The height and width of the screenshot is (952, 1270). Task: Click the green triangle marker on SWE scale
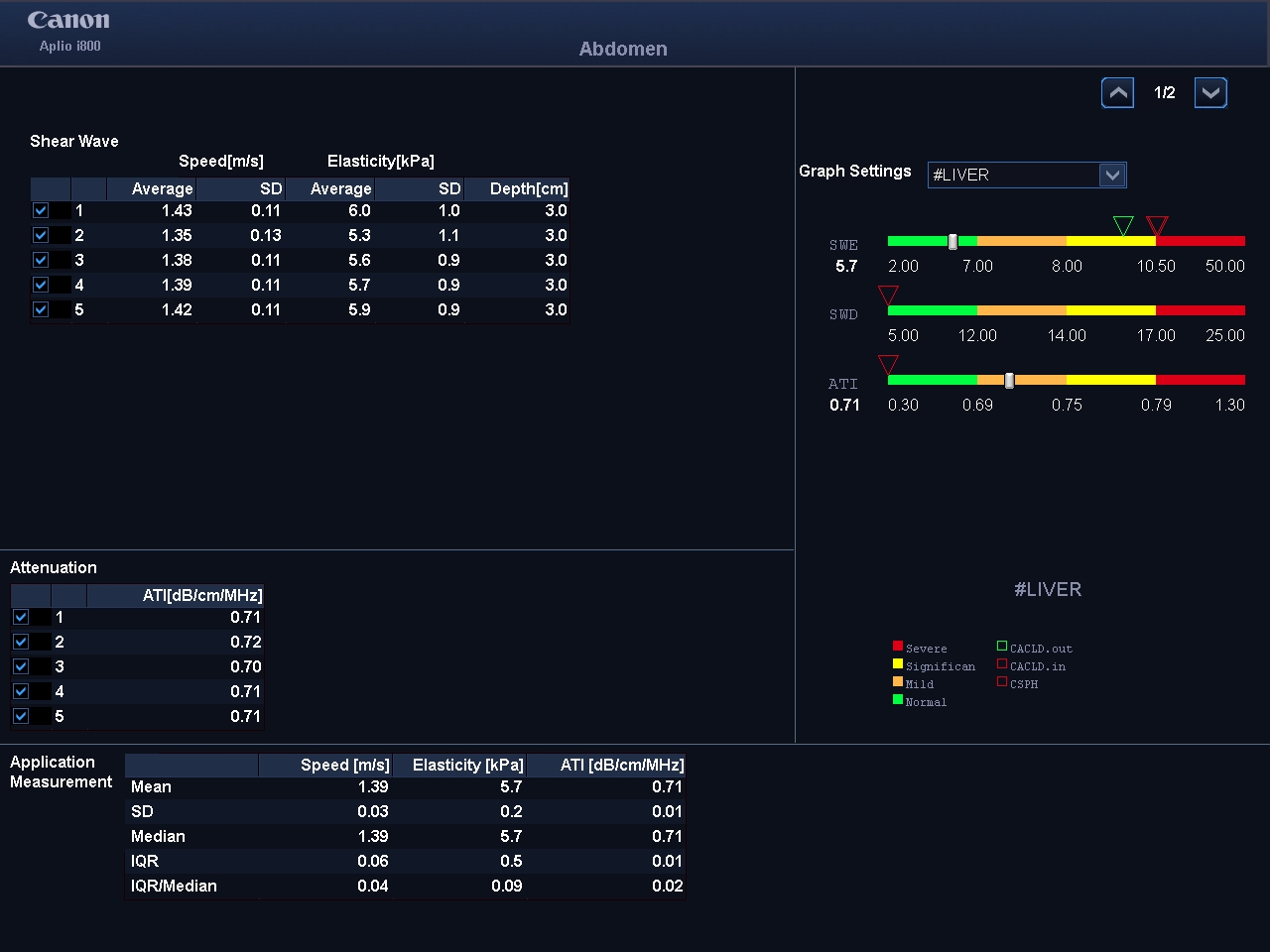pyautogui.click(x=1123, y=226)
